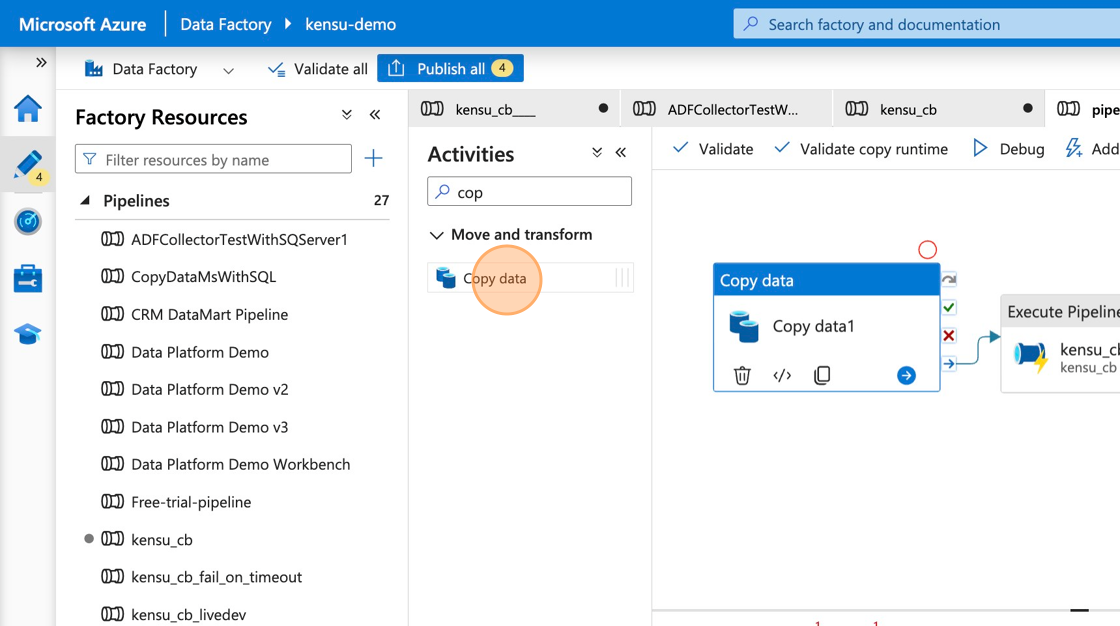This screenshot has width=1120, height=626.
Task: Select red X failure dependency on Copy data1
Action: [949, 336]
